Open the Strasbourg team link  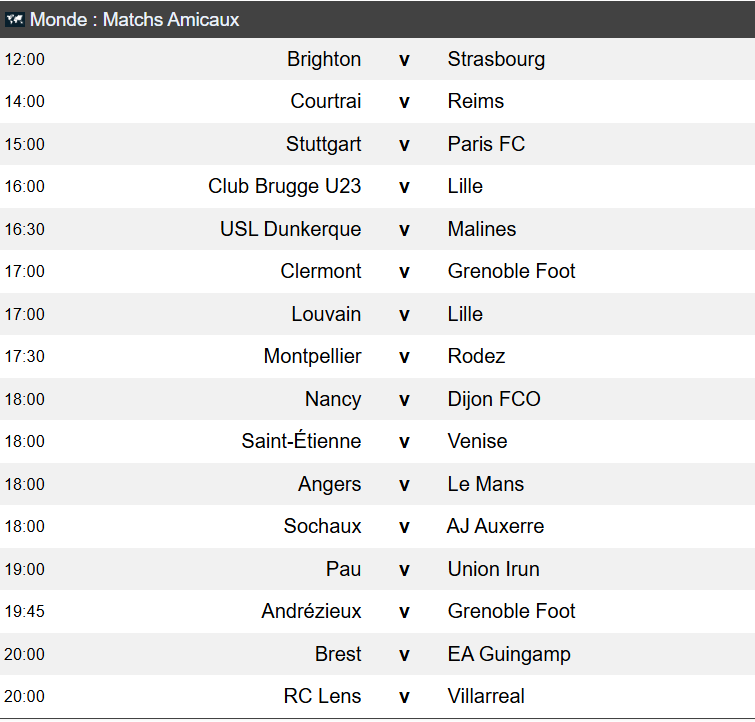(x=496, y=60)
